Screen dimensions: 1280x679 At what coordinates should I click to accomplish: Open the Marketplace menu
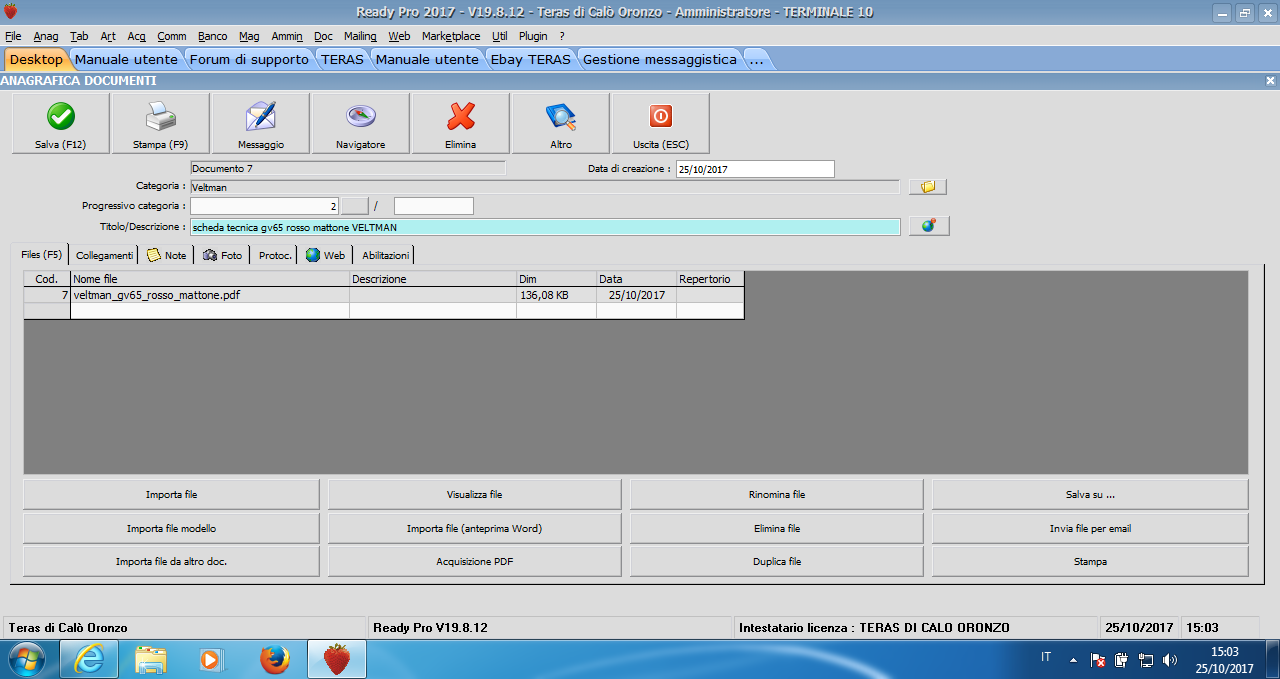coord(451,36)
